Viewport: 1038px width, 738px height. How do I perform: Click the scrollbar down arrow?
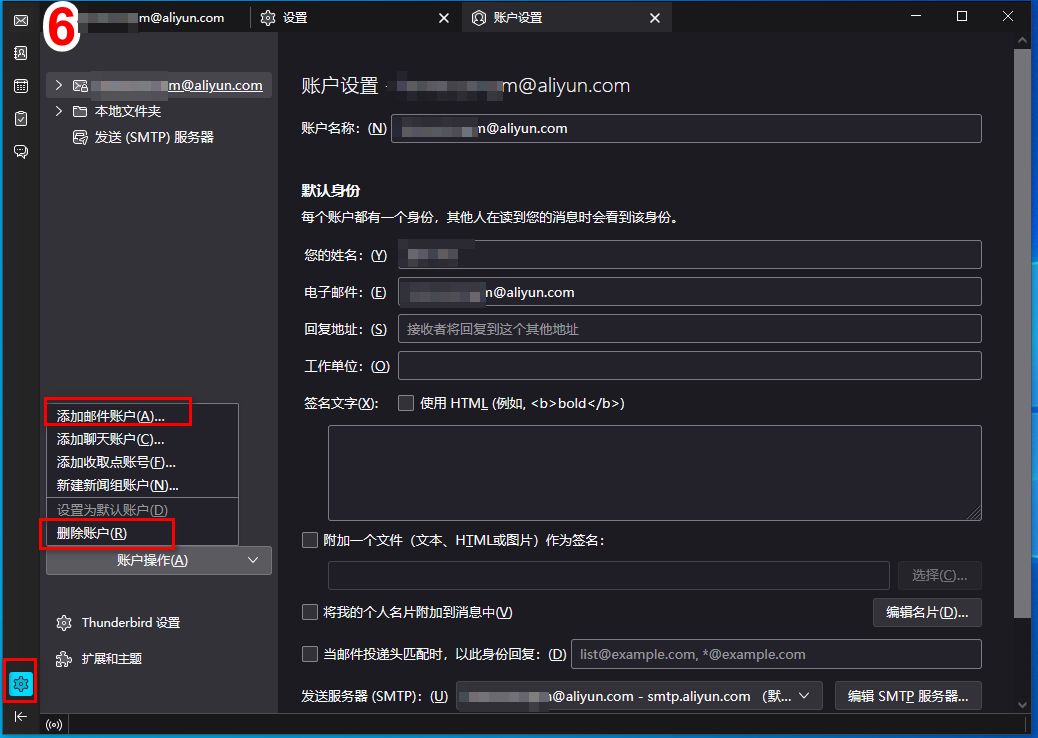1022,704
